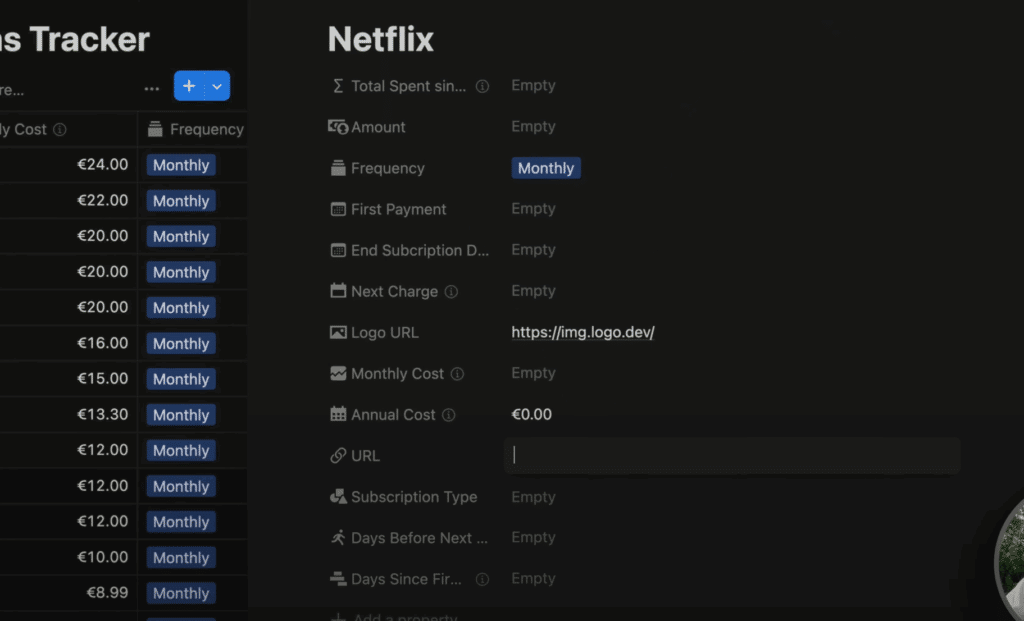
Task: Click the info icon beside Total Spent
Action: point(482,86)
